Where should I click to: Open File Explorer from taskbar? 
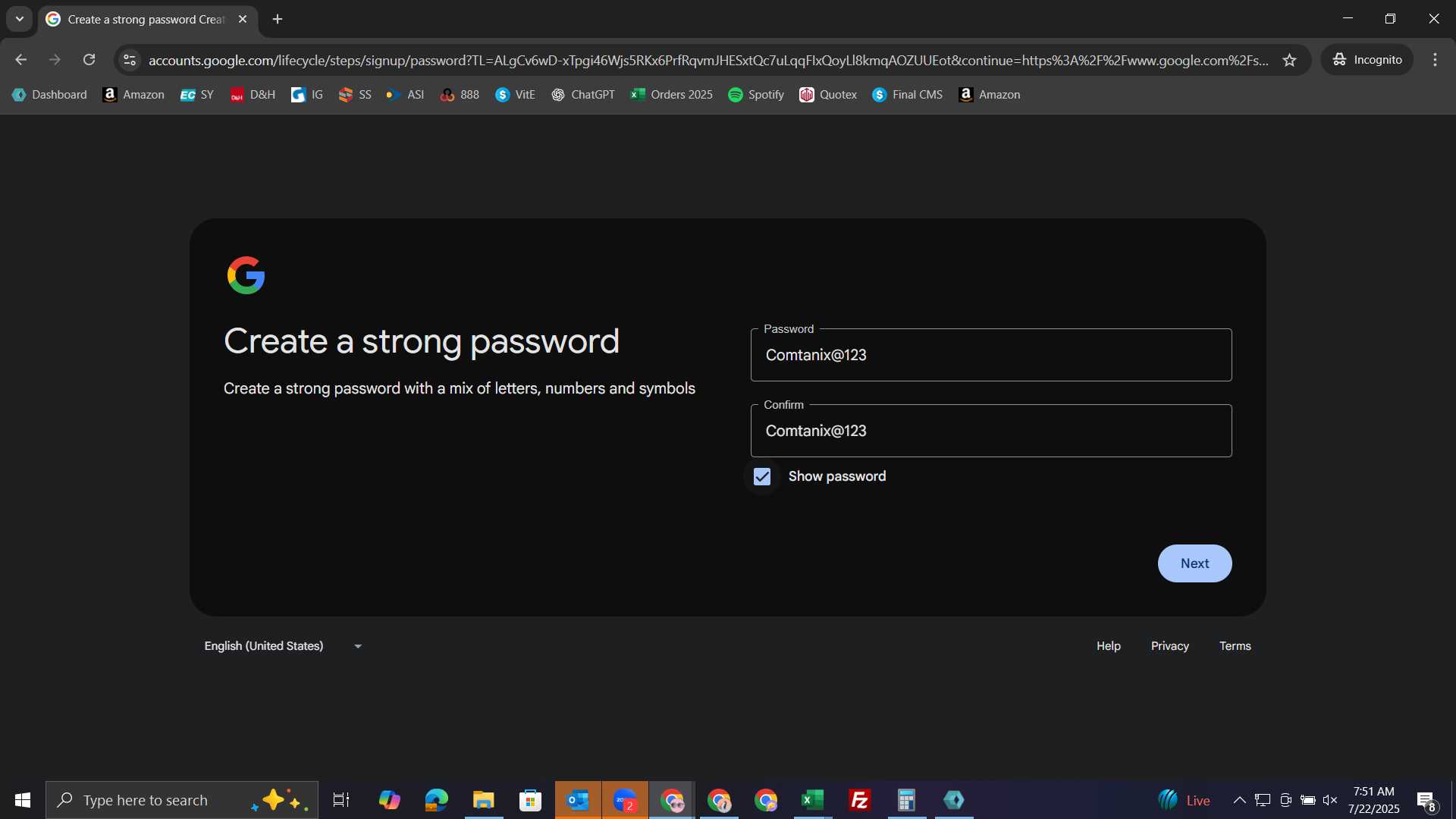tap(483, 800)
